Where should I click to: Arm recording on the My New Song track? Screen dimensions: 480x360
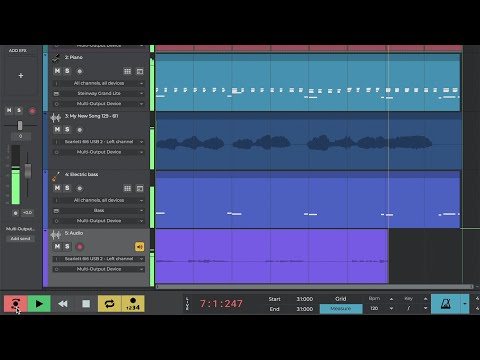(79, 130)
